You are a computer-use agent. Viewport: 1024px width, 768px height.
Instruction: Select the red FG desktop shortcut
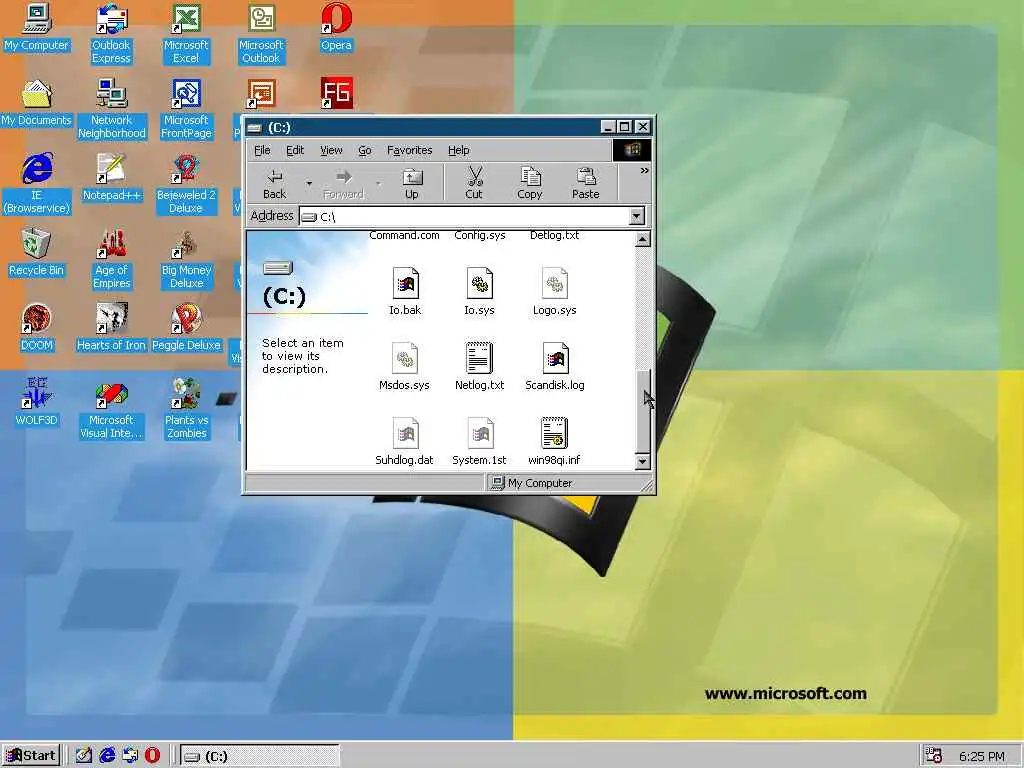coord(336,93)
